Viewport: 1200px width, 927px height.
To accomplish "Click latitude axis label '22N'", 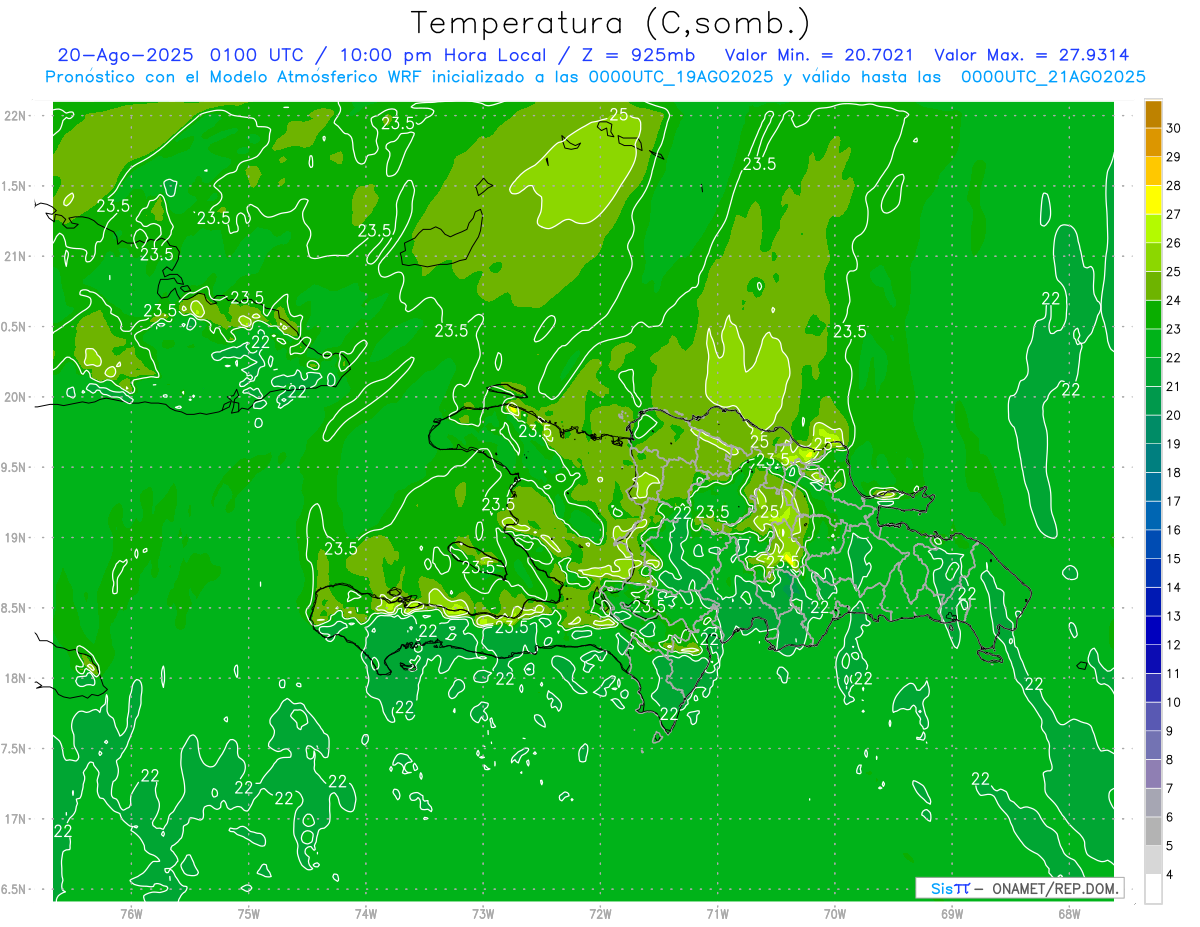I will point(15,116).
